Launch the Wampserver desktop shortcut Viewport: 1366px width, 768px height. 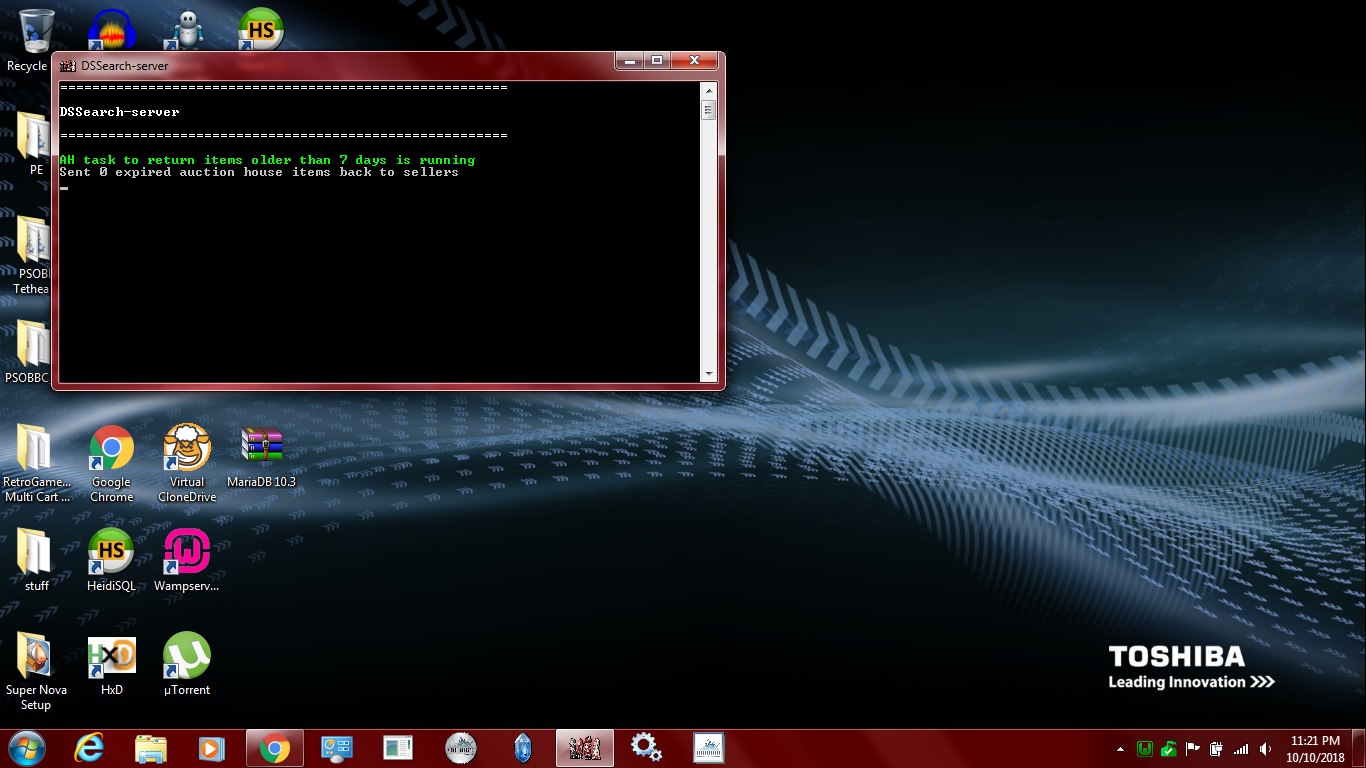point(186,552)
